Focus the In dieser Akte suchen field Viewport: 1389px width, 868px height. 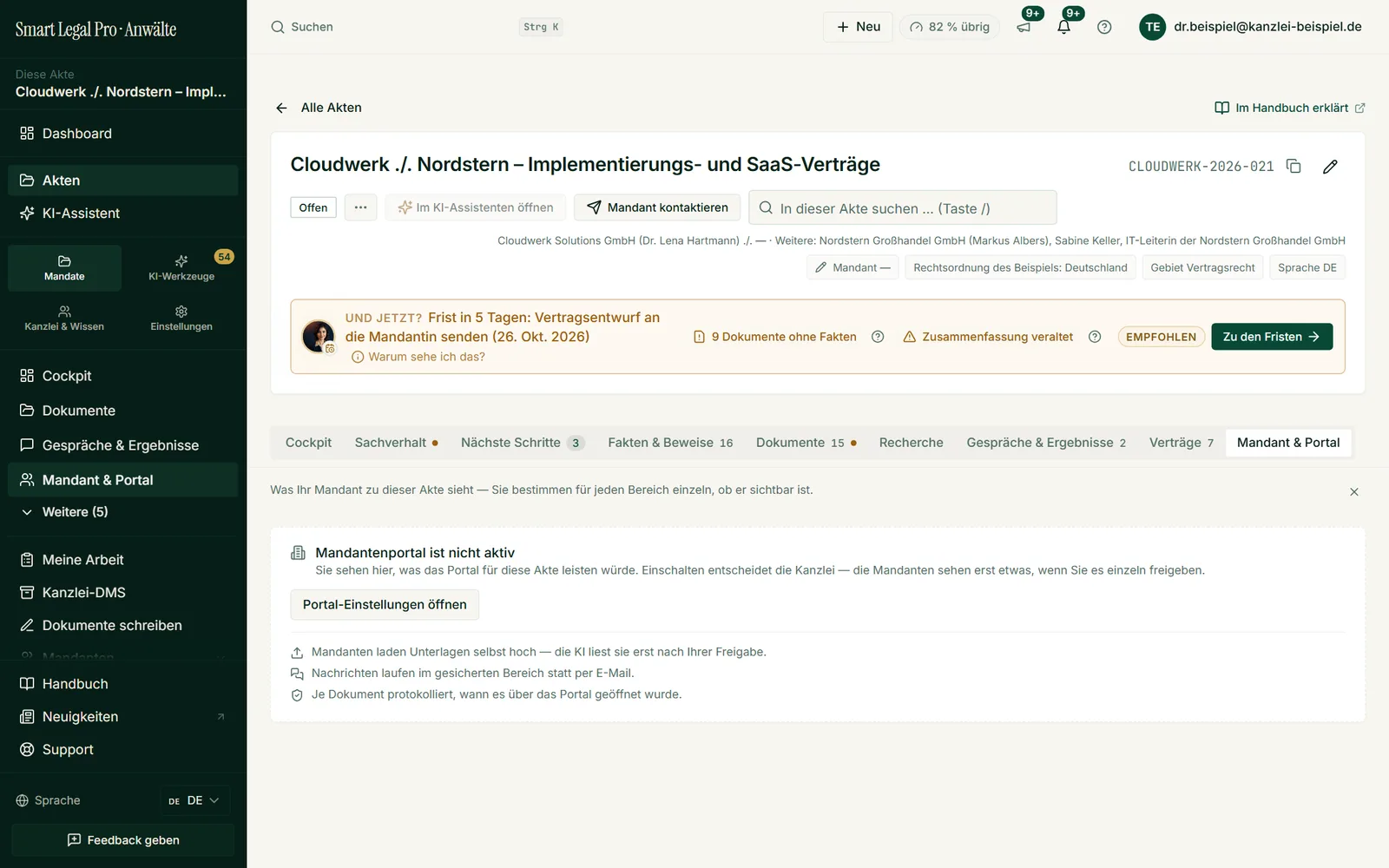click(x=903, y=207)
